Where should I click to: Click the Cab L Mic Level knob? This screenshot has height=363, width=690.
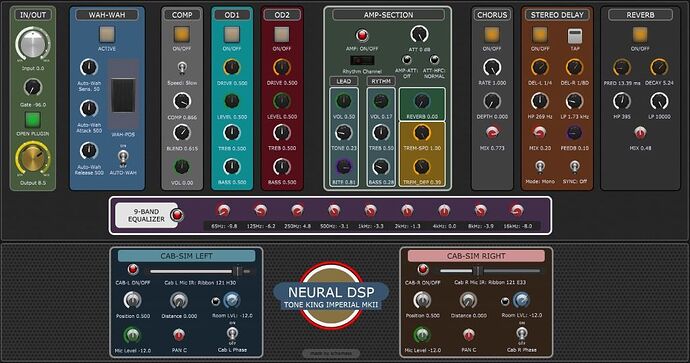132,335
